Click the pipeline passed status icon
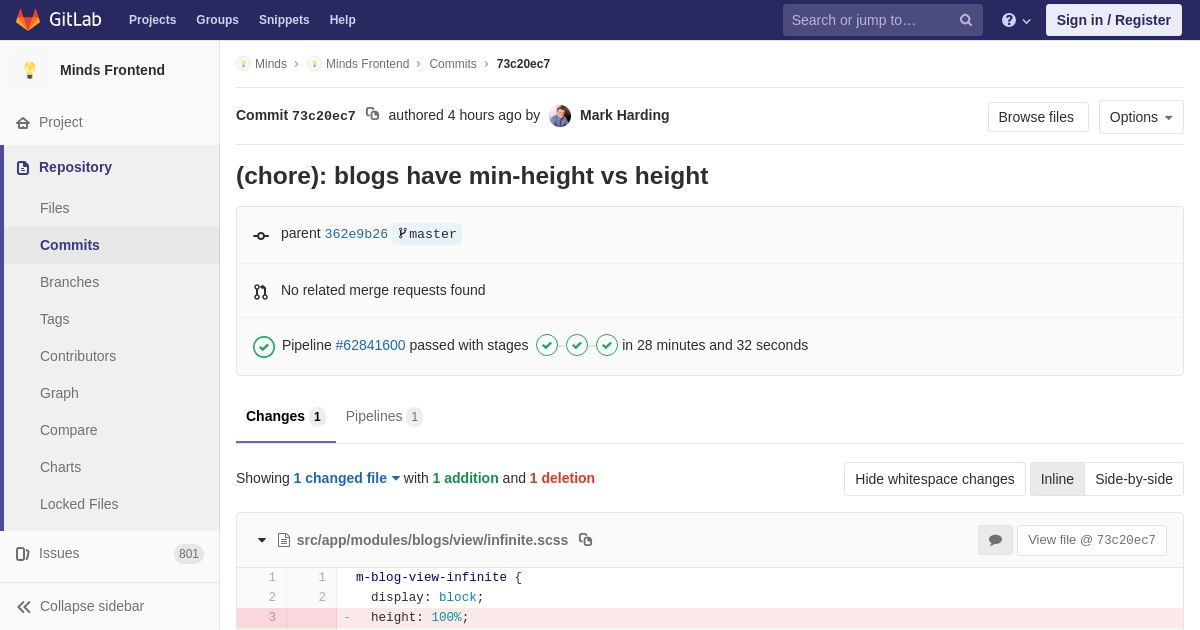Screen dimensions: 1200x630 [x=264, y=346]
